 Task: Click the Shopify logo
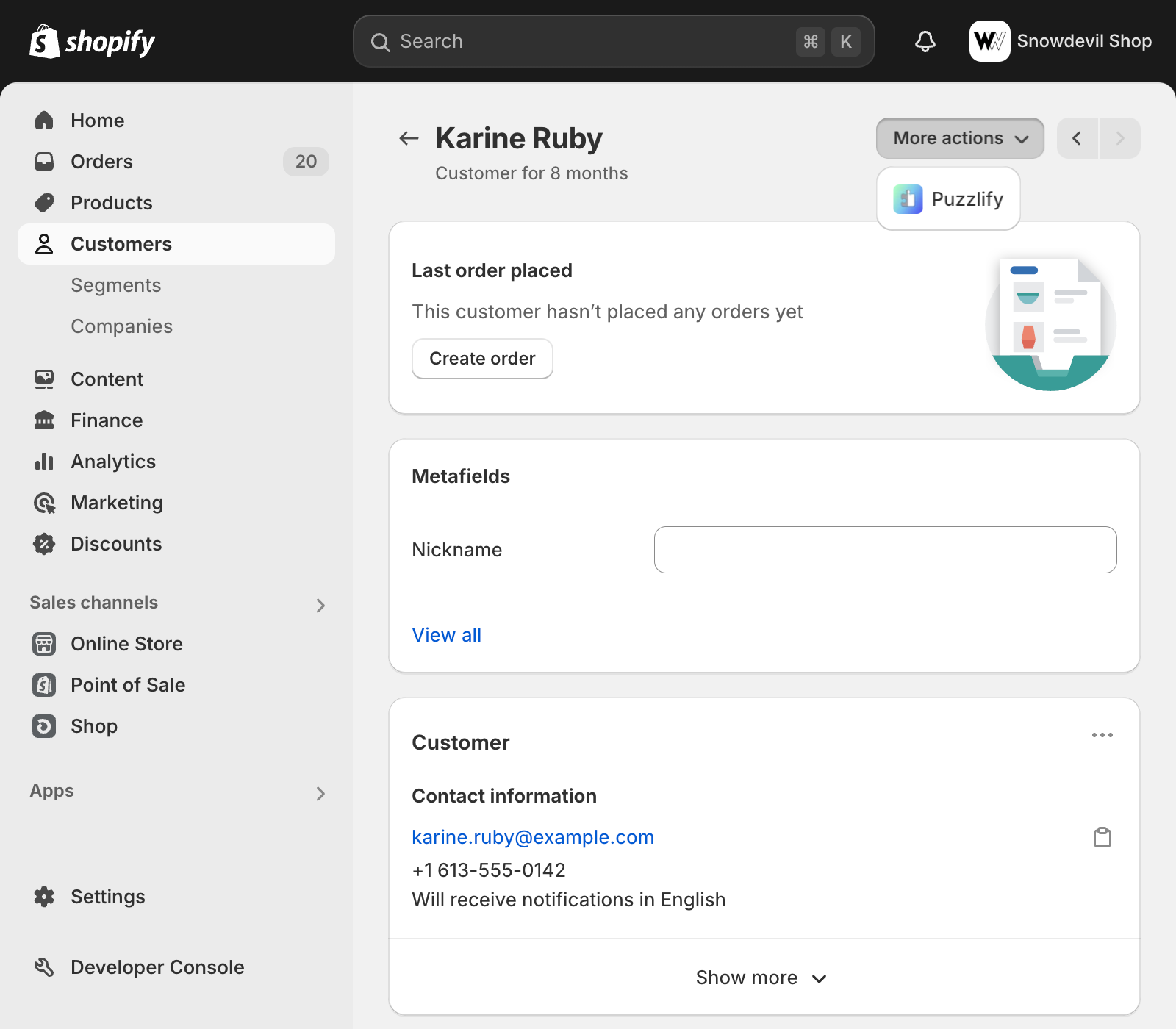(93, 42)
